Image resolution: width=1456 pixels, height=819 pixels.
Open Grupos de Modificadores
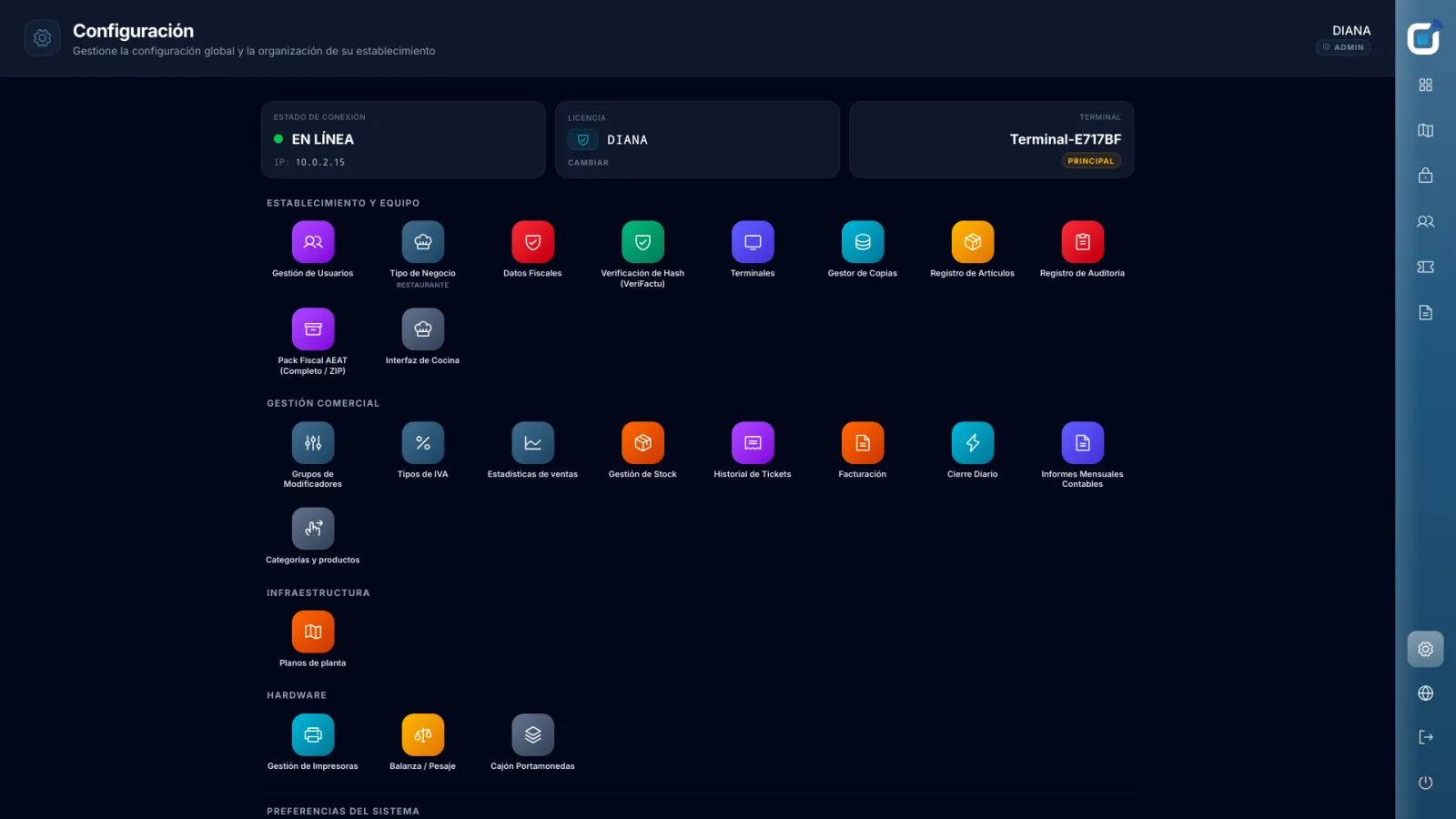pos(313,443)
